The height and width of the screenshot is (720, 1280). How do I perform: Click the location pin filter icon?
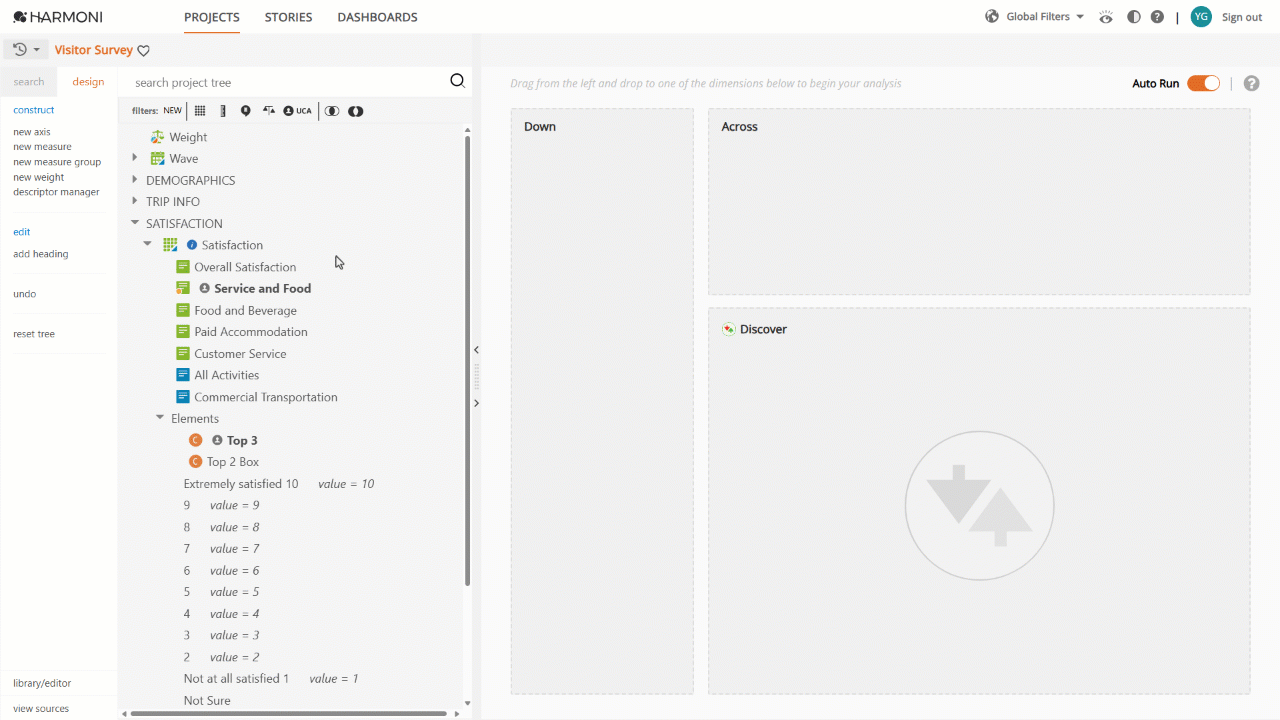pyautogui.click(x=246, y=111)
